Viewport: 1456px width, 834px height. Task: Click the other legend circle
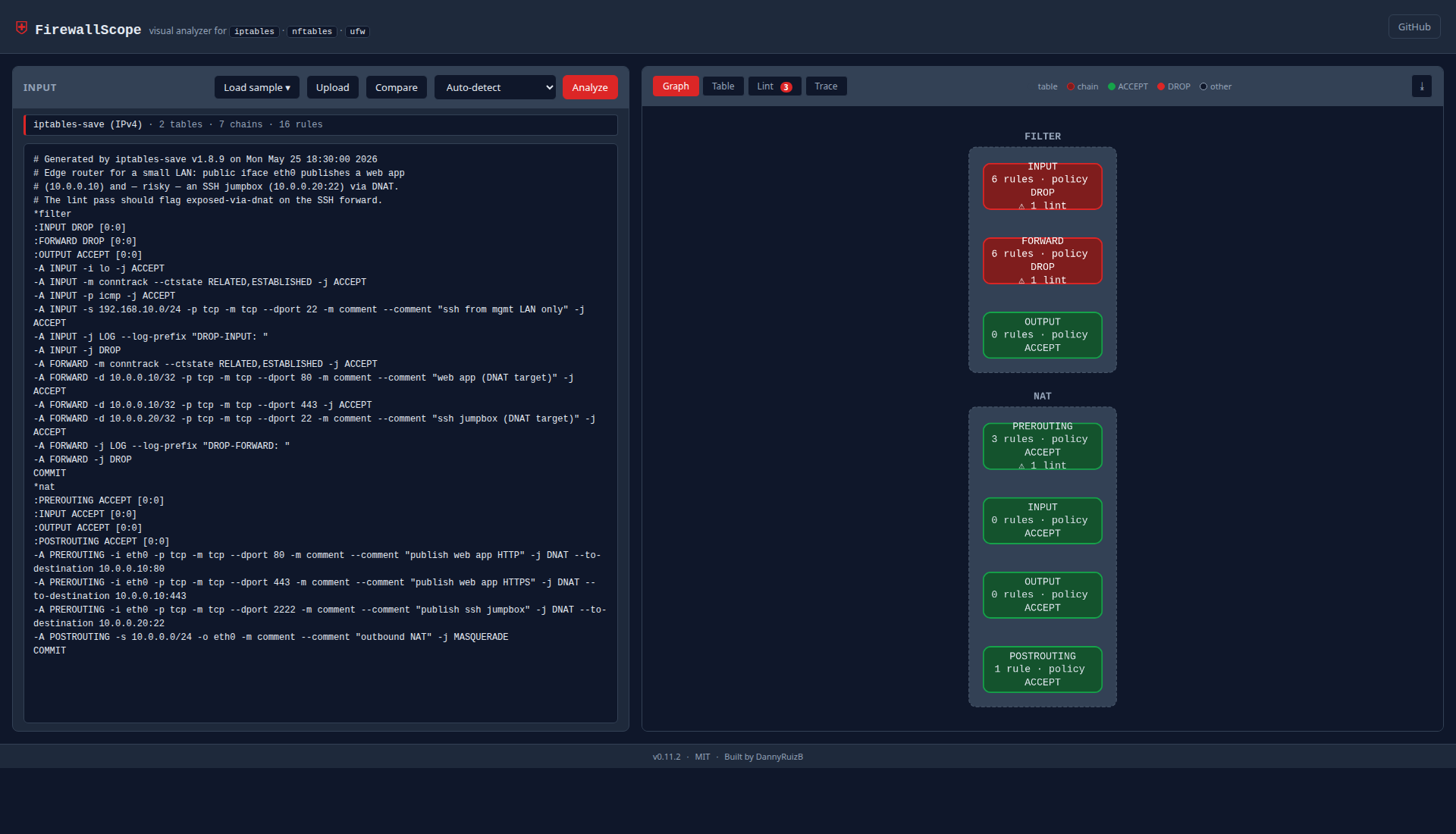(1203, 86)
